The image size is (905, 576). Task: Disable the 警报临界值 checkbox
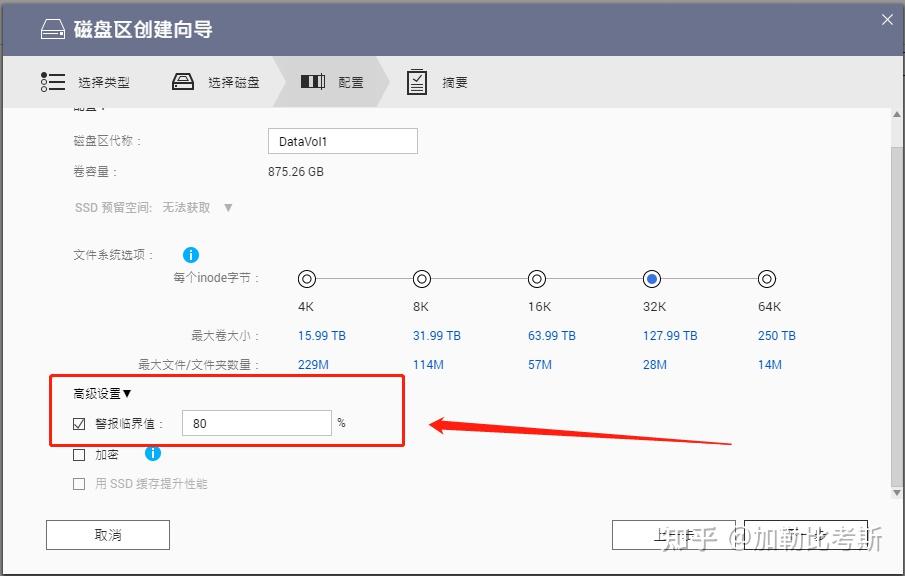(78, 422)
